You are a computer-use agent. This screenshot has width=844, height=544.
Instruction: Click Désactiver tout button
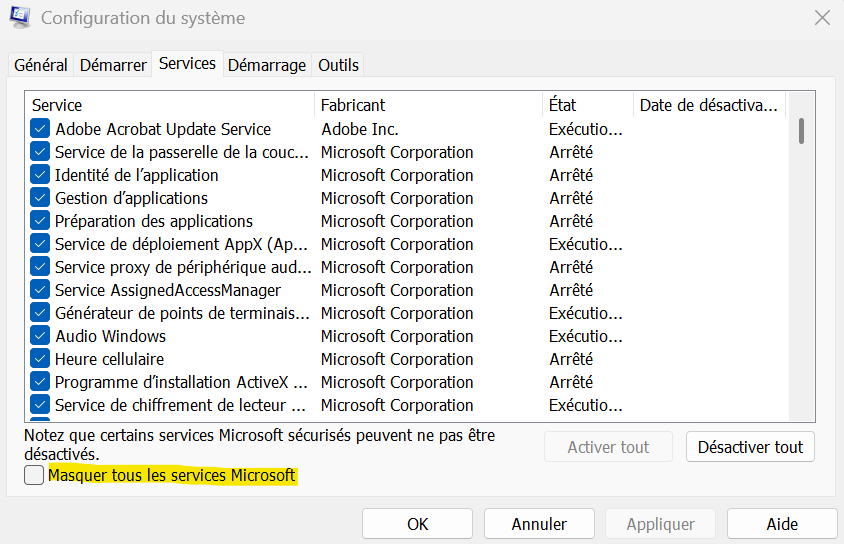pos(750,447)
